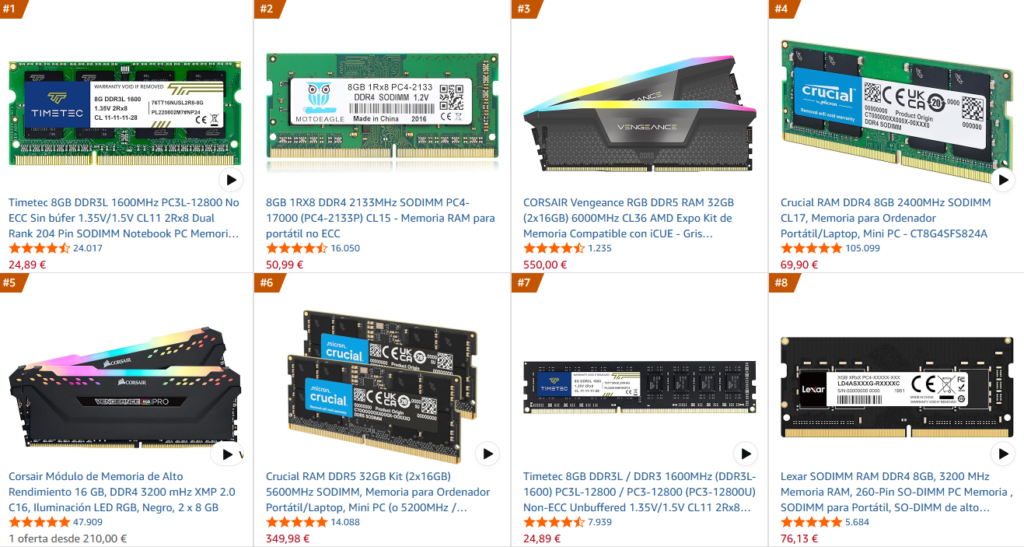Open the CORSAIR Vengeance RGB DDR5 32GB title
The image size is (1024, 547).
tap(628, 218)
